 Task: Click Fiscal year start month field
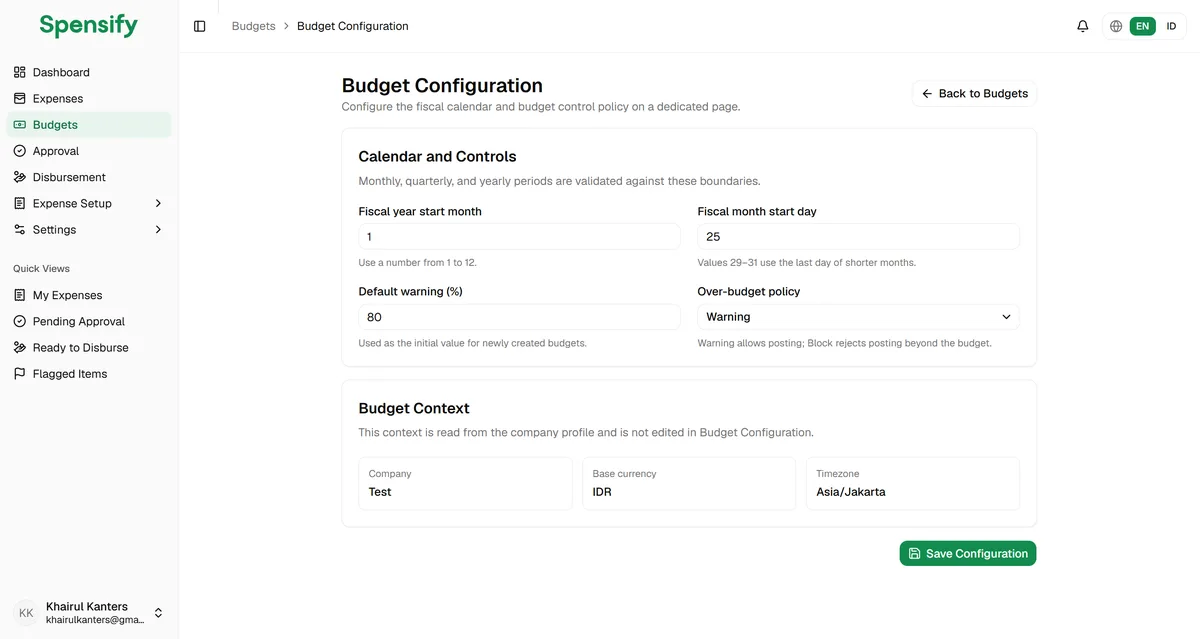(x=519, y=237)
